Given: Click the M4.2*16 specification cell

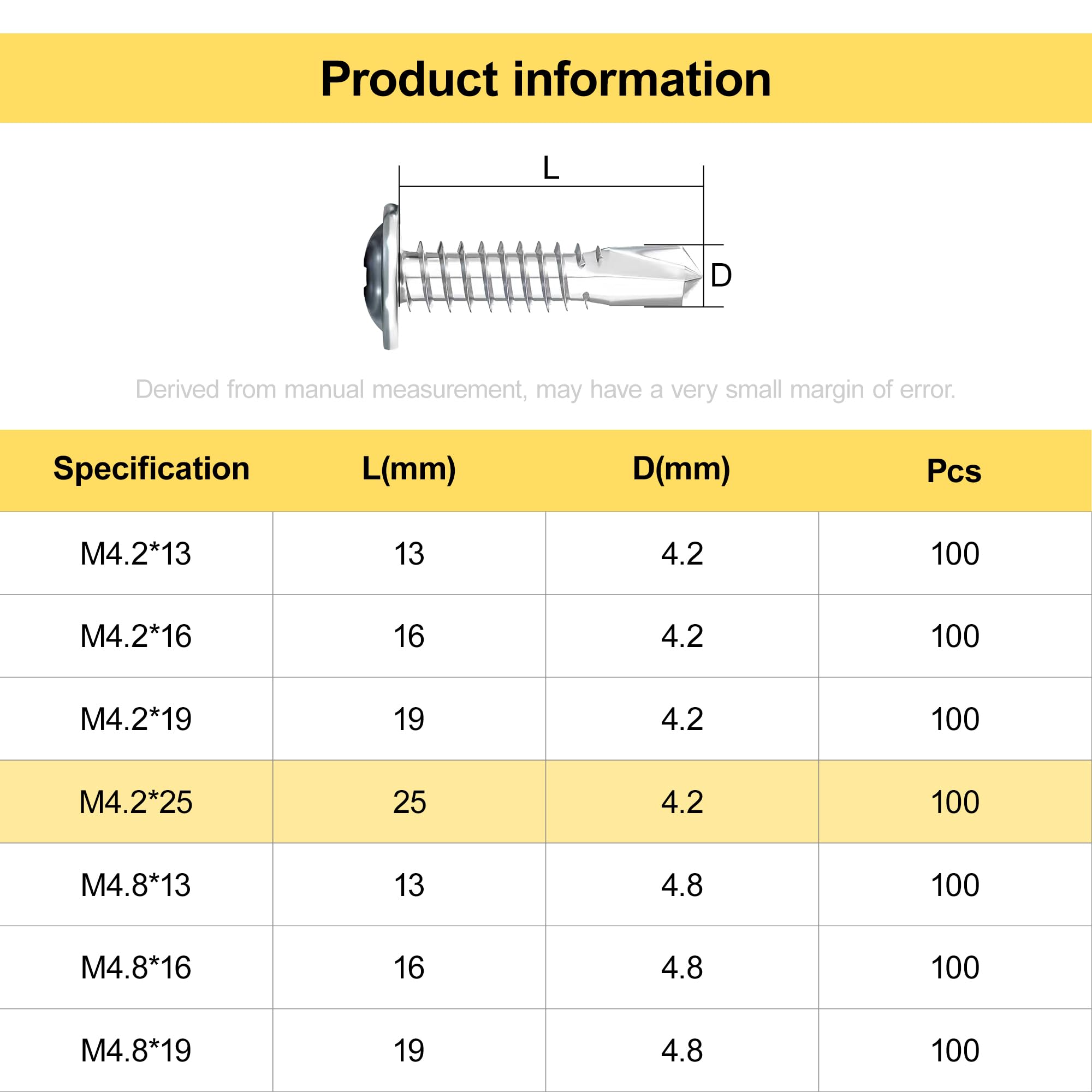Looking at the screenshot, I should click(136, 636).
